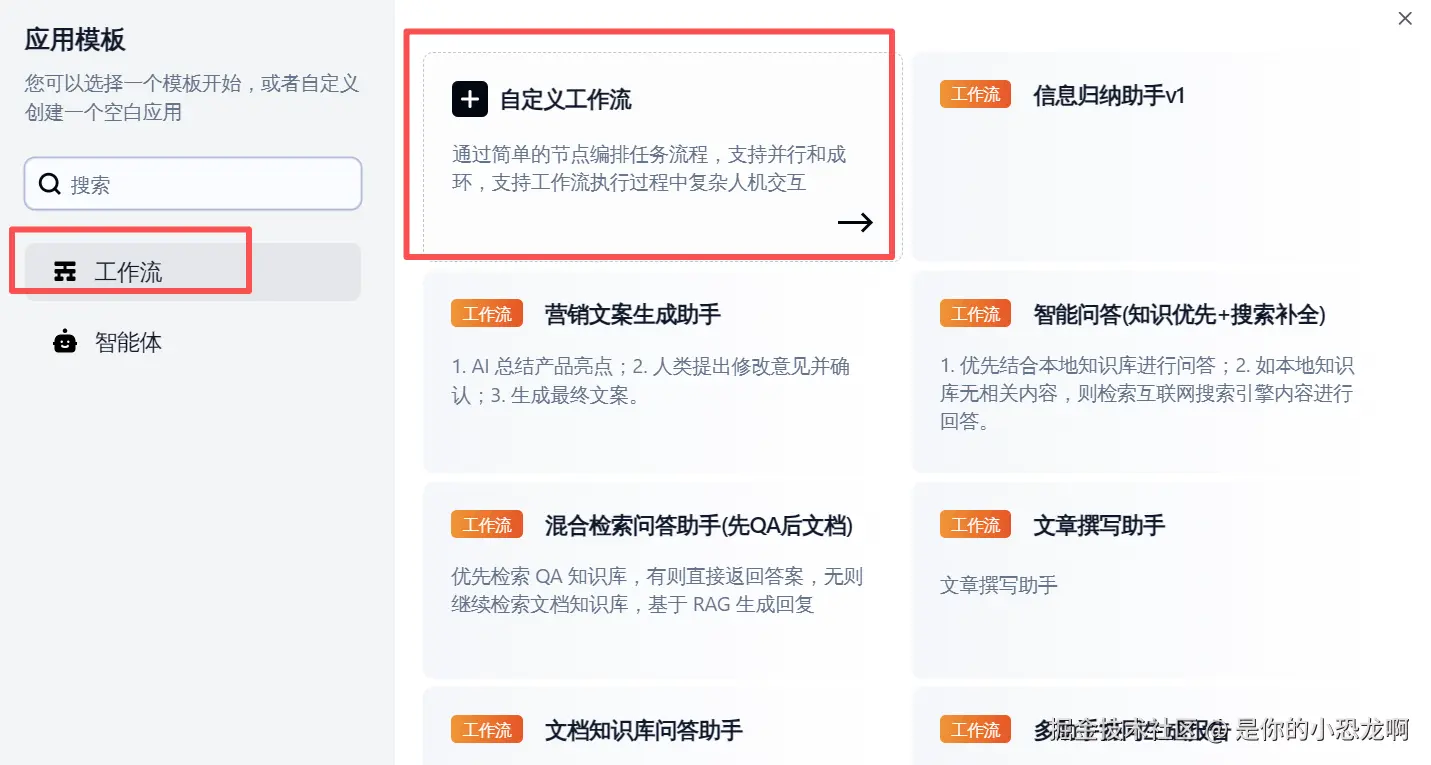Viewport: 1431px width, 765px height.
Task: Switch to the 智能体 category
Action: 192,342
